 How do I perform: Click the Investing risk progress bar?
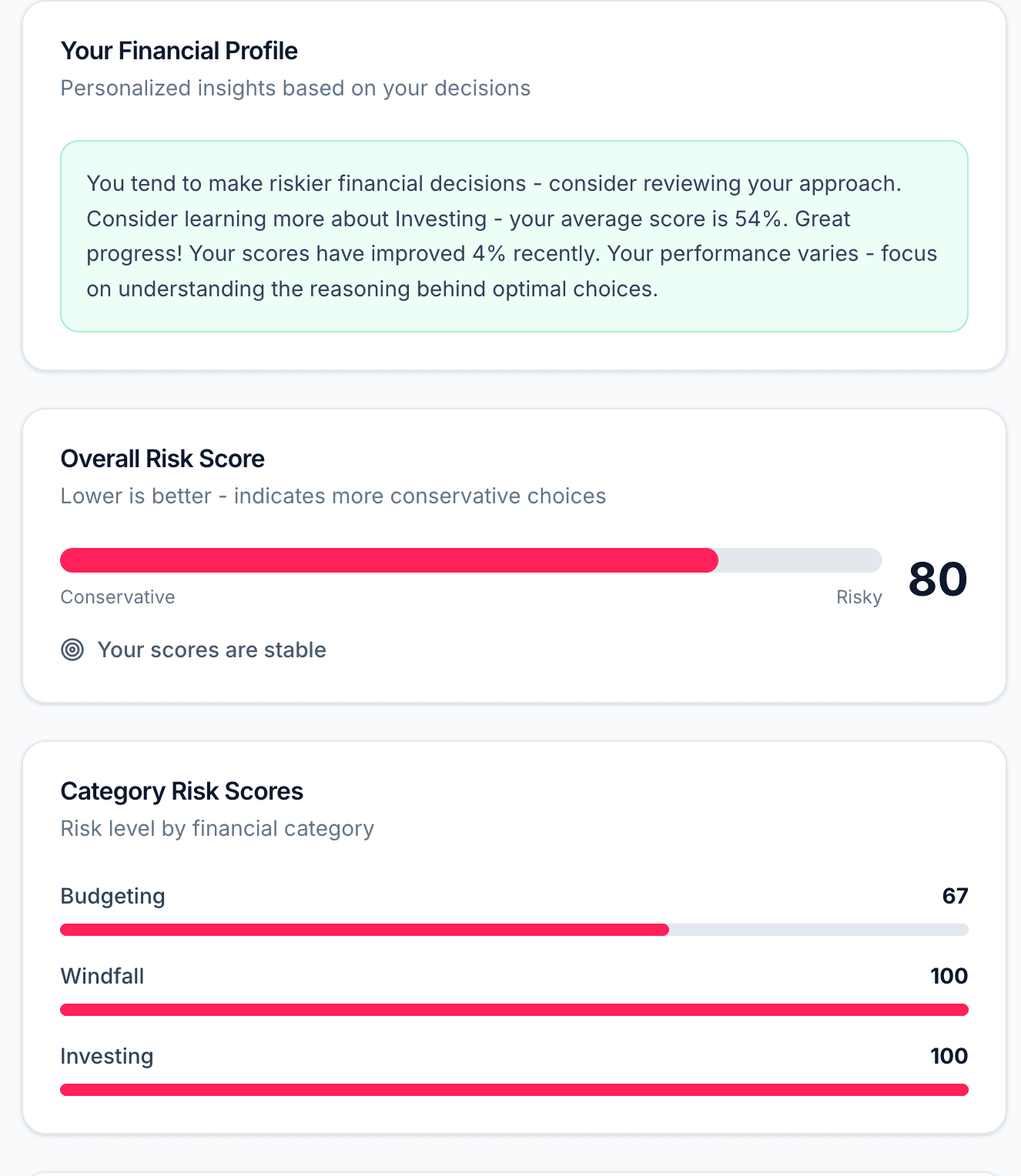(x=514, y=1090)
